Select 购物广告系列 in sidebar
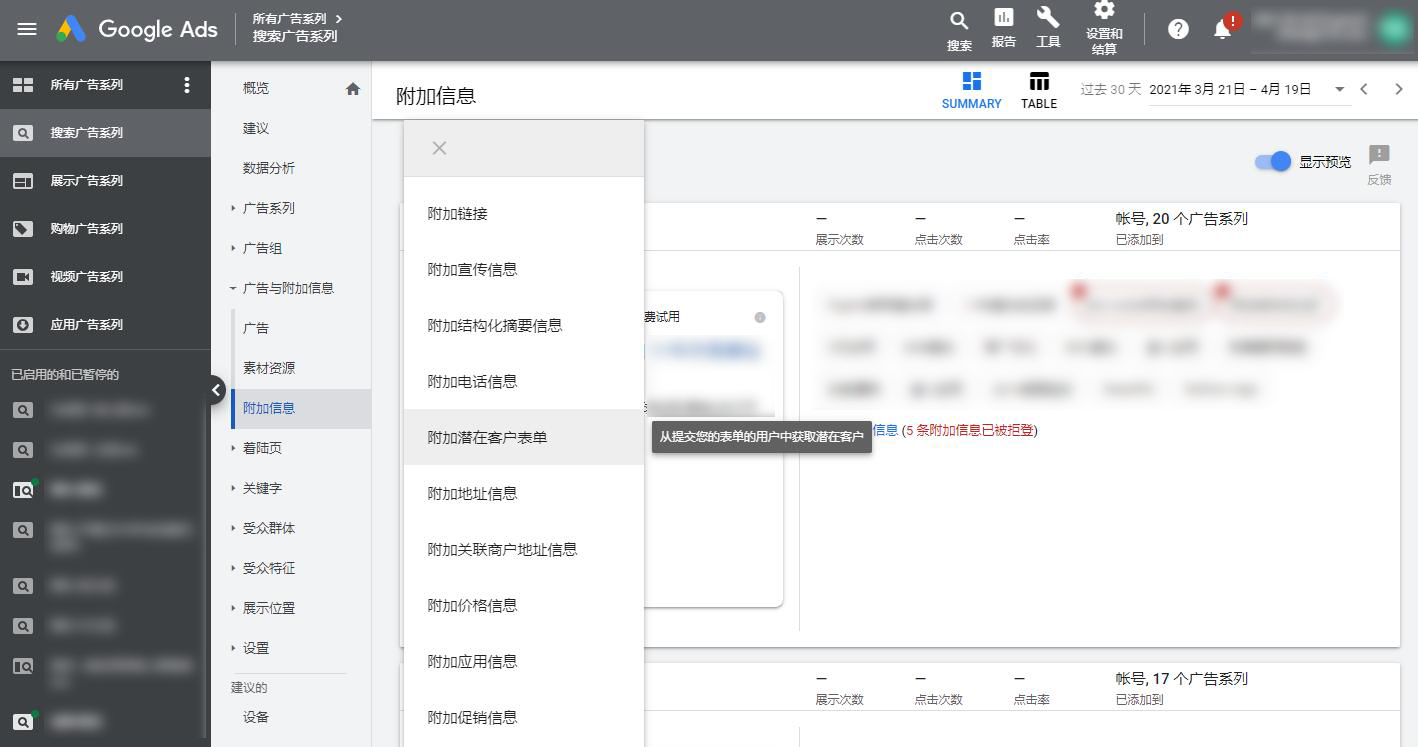 (105, 229)
